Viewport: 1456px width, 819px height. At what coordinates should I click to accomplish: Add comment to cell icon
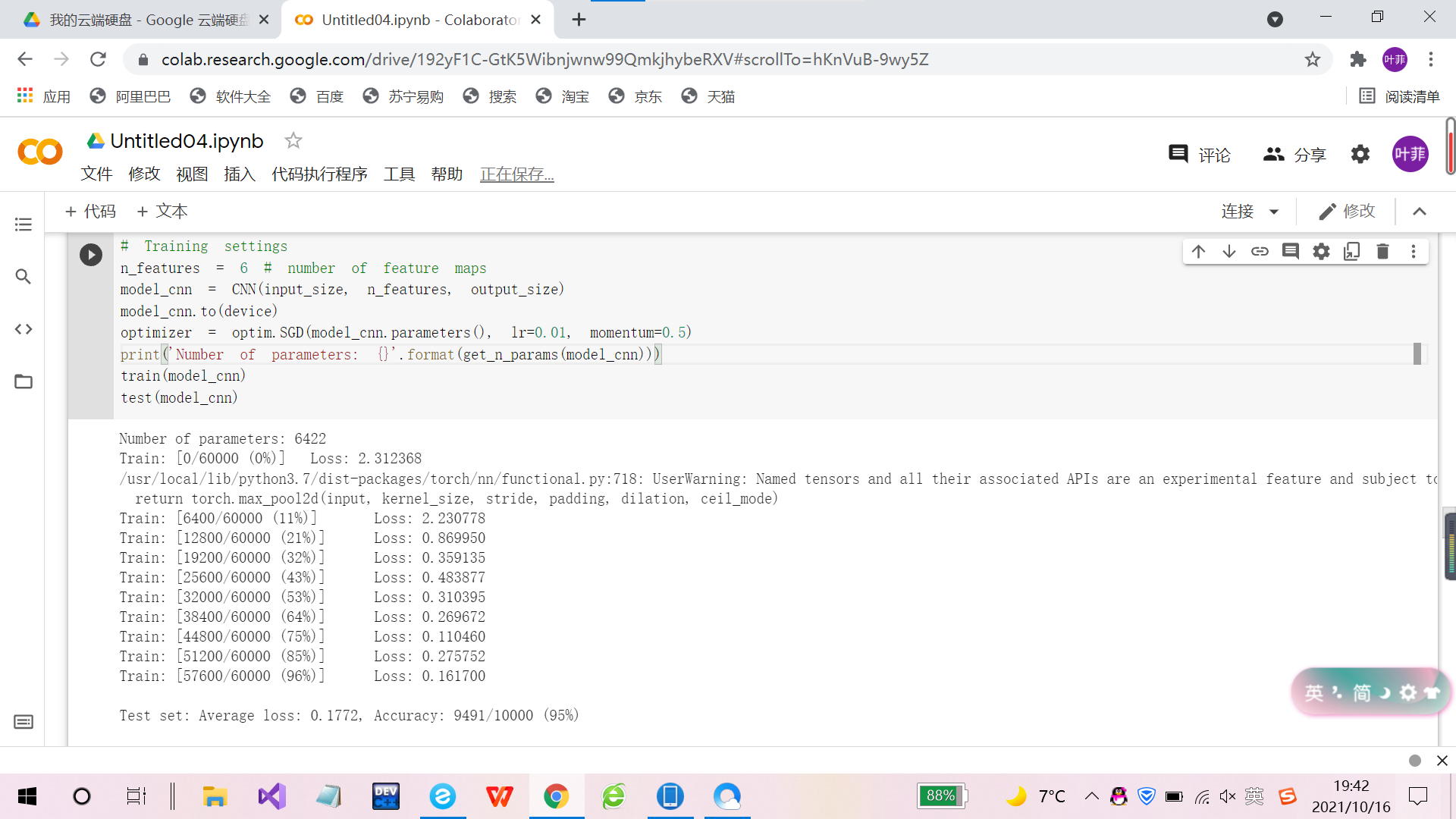coord(1291,252)
